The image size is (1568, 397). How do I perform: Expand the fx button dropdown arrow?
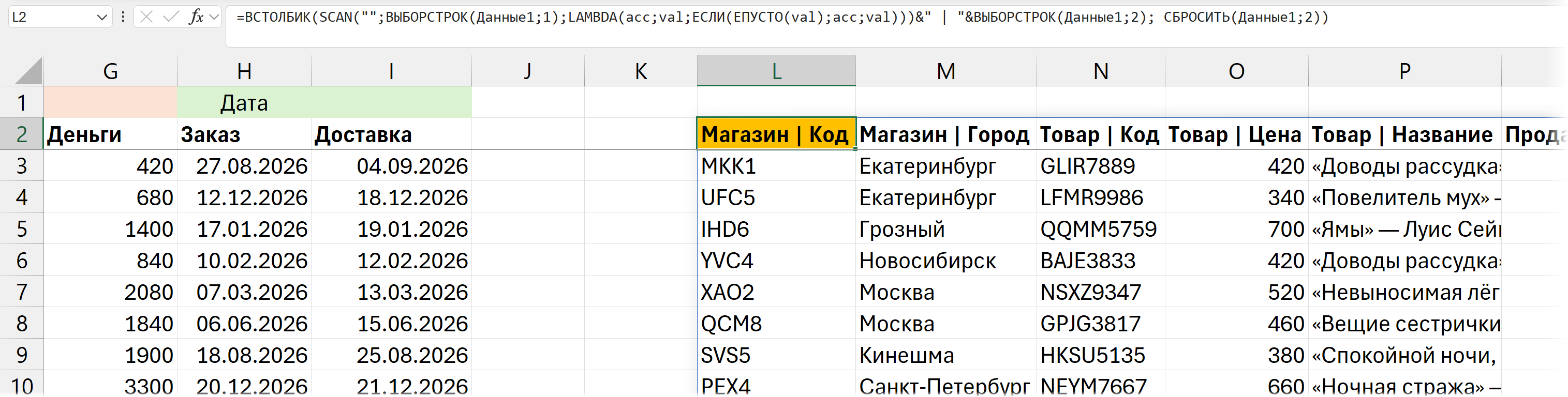[214, 17]
